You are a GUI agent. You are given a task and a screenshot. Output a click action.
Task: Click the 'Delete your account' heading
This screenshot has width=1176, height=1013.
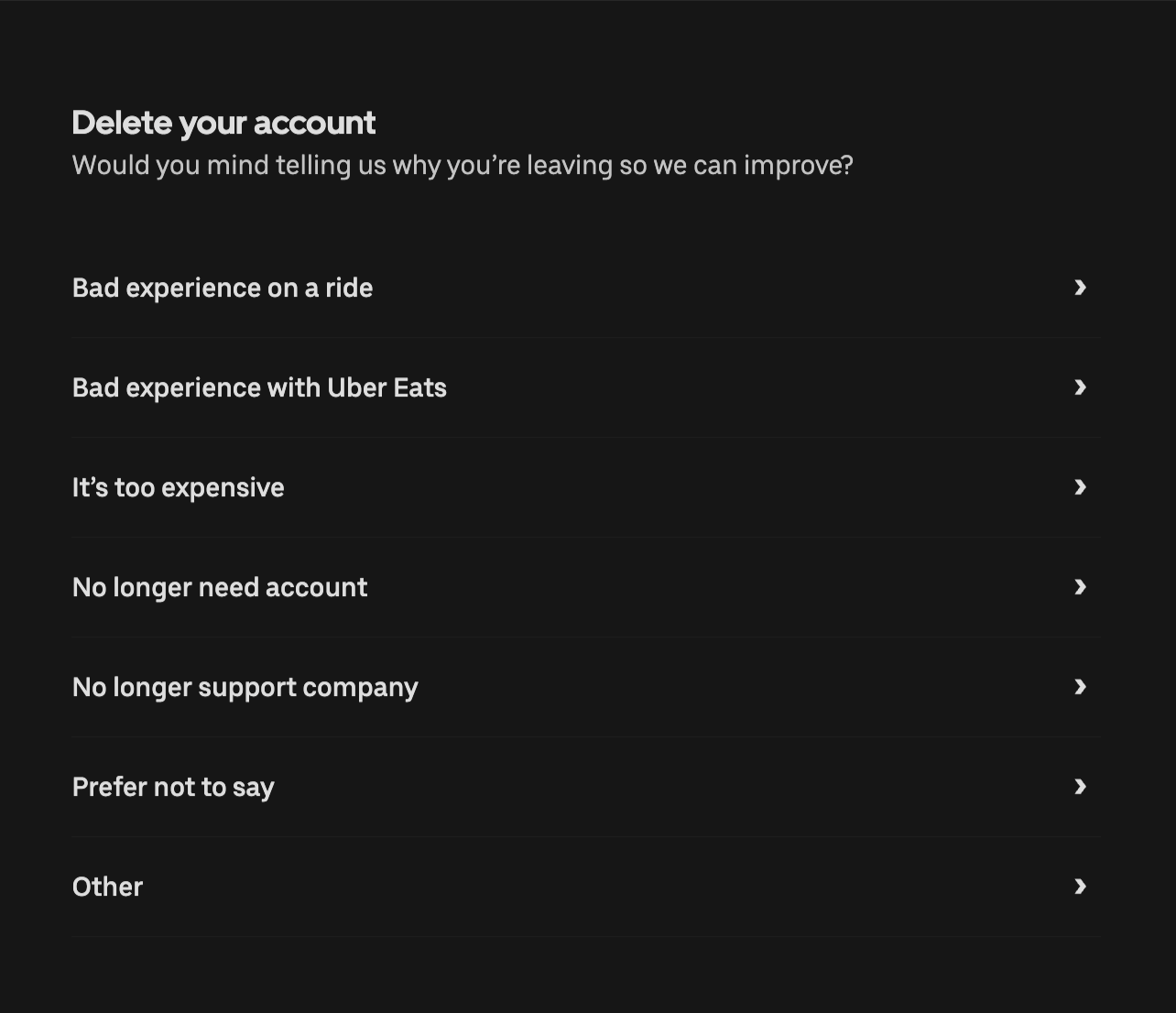[x=223, y=122]
